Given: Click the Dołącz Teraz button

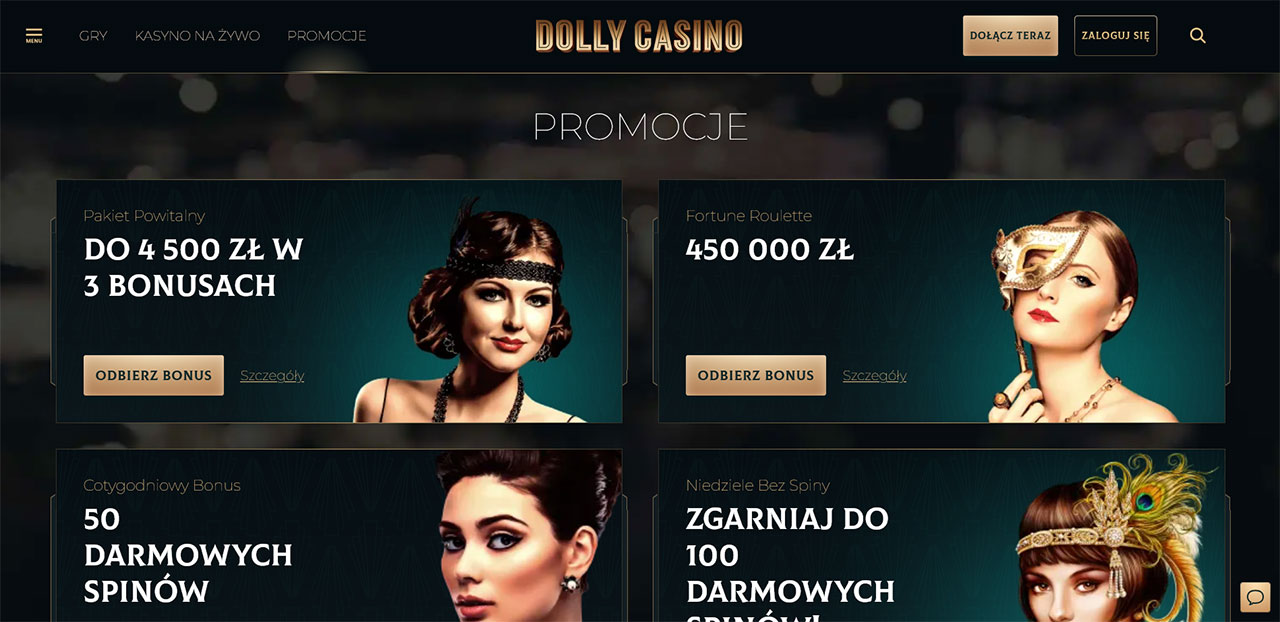Looking at the screenshot, I should 1010,36.
